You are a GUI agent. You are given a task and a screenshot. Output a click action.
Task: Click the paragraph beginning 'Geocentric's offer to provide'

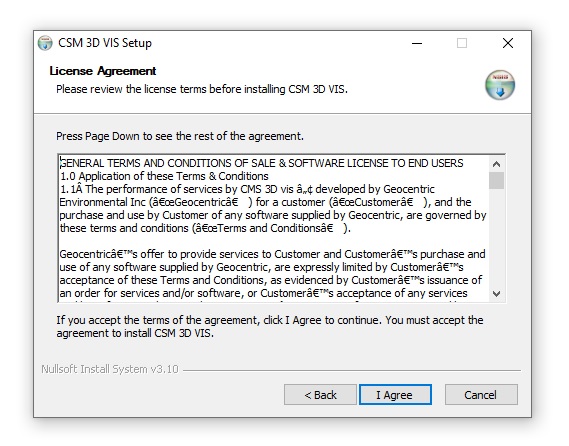pyautogui.click(x=272, y=274)
